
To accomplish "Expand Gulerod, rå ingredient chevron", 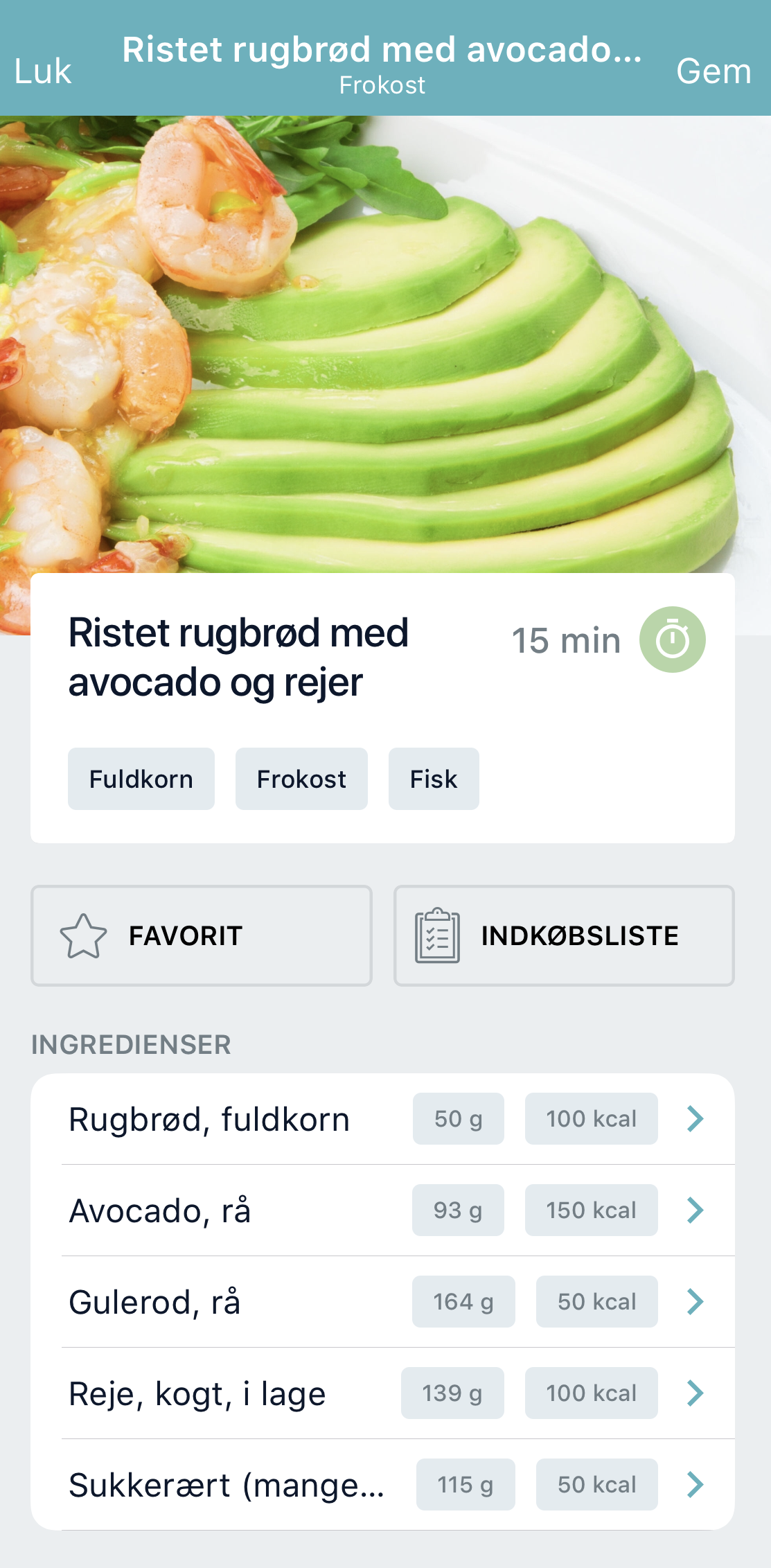I will [695, 1302].
